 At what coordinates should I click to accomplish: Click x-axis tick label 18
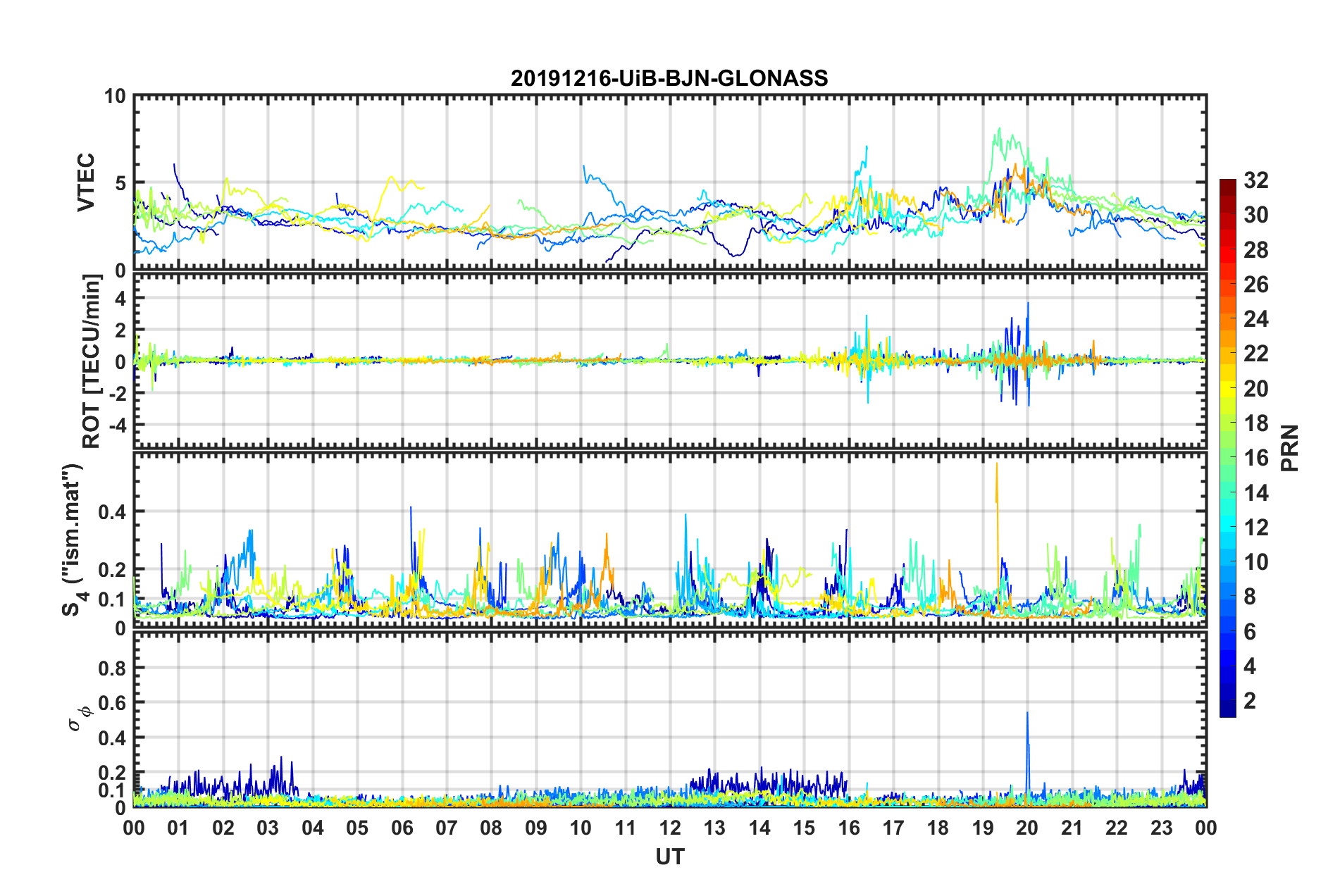pyautogui.click(x=938, y=828)
